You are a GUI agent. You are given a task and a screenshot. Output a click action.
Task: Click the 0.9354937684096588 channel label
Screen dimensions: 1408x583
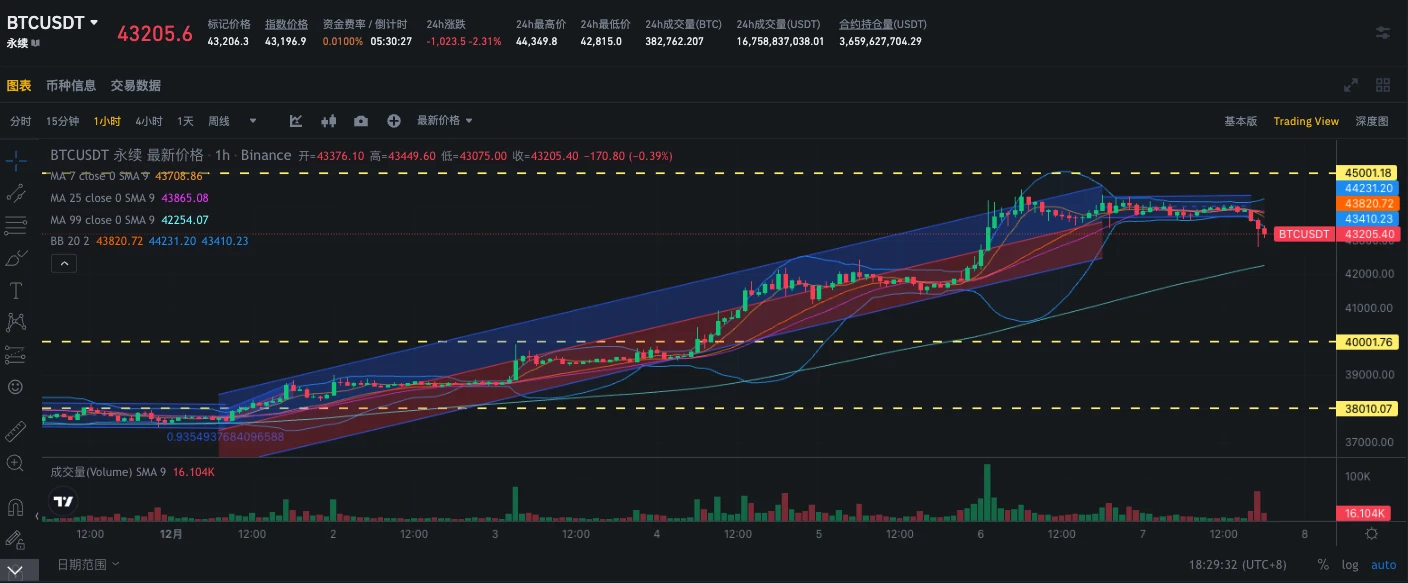point(225,437)
